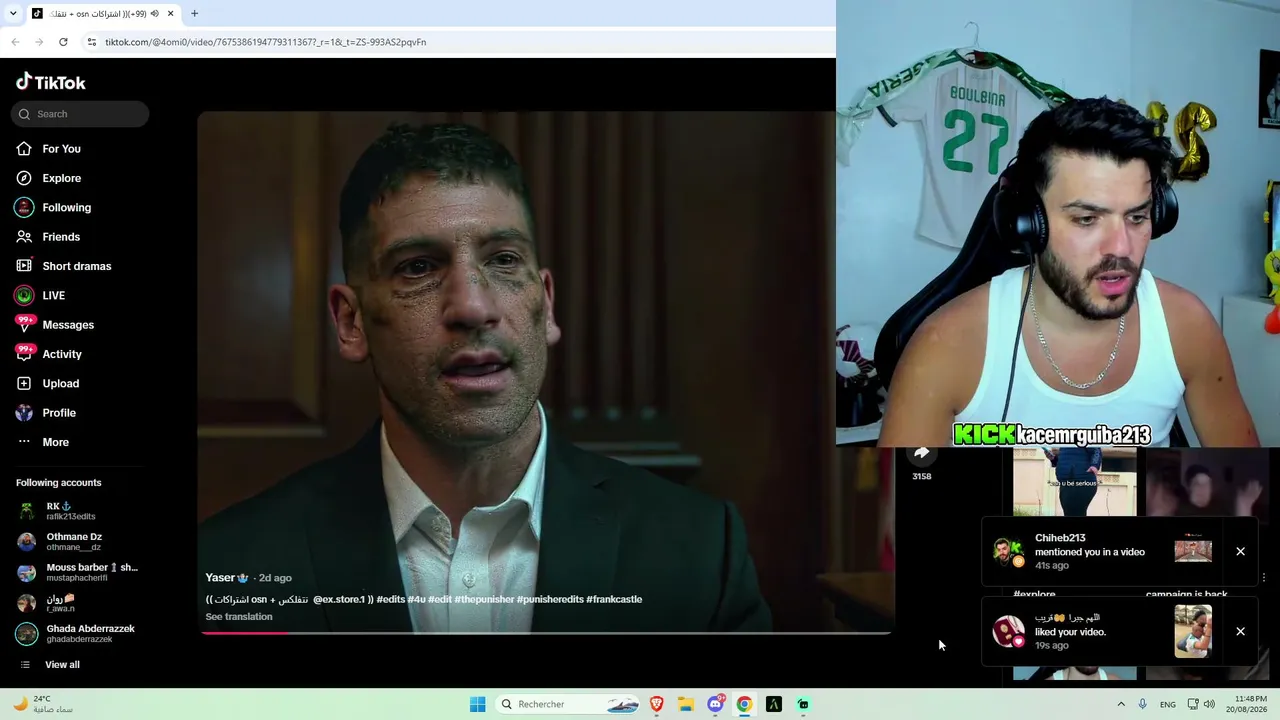Open the weather widget showing 24°C
The image size is (1280, 720).
pyautogui.click(x=41, y=704)
